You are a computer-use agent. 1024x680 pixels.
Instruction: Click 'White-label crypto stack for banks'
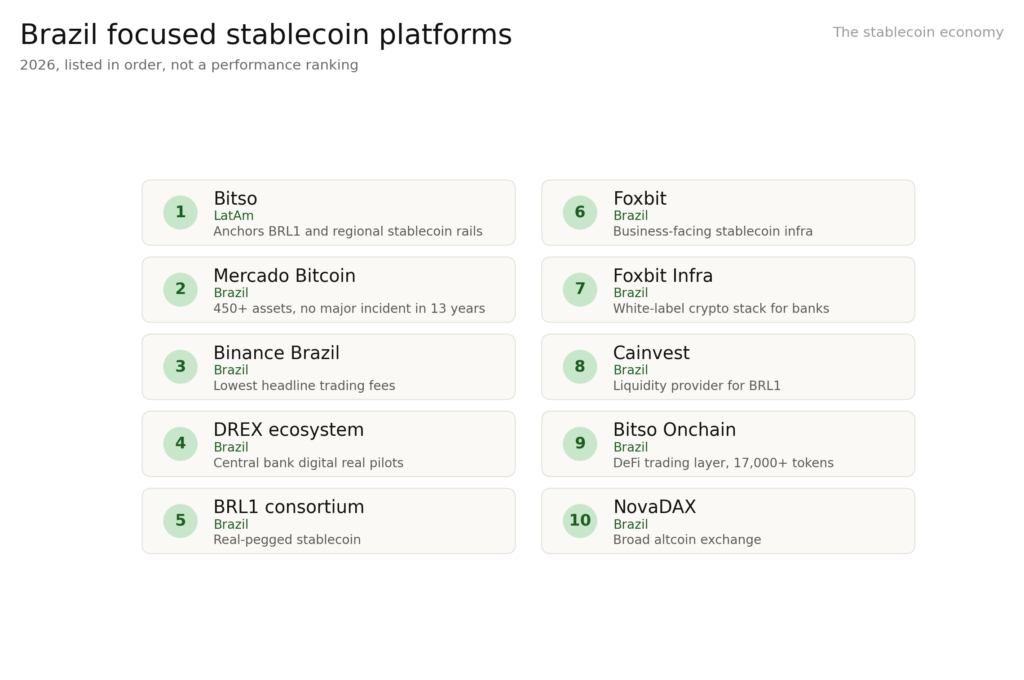coord(721,308)
